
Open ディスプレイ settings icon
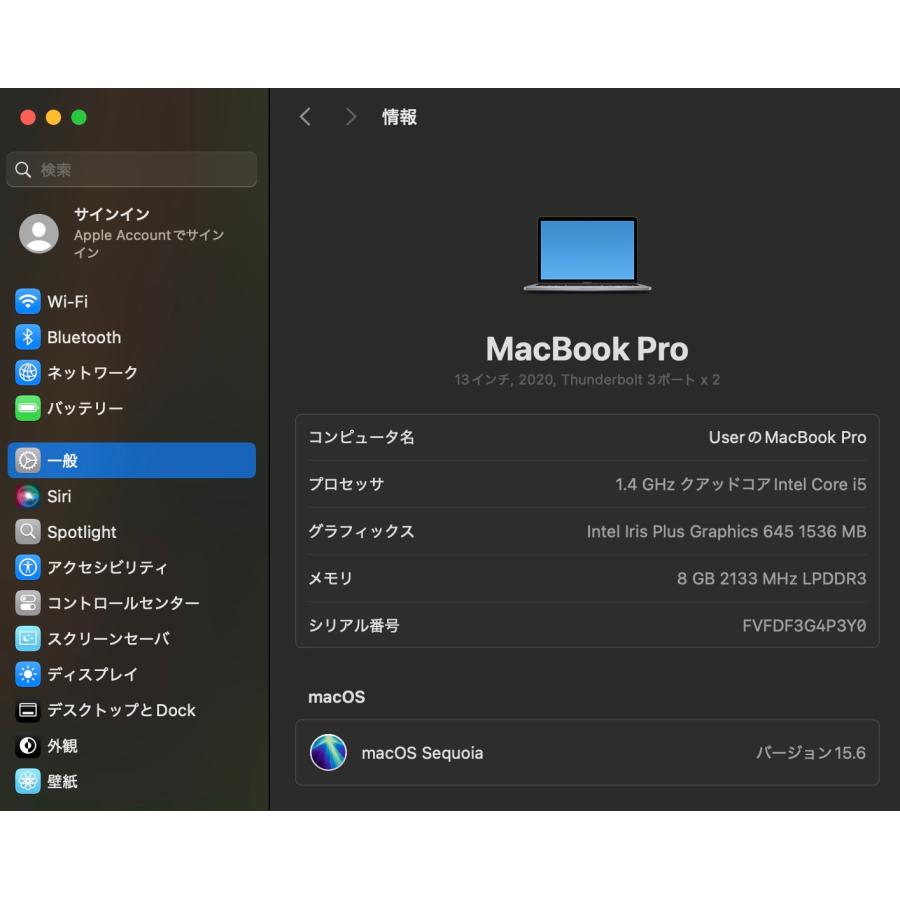[26, 674]
